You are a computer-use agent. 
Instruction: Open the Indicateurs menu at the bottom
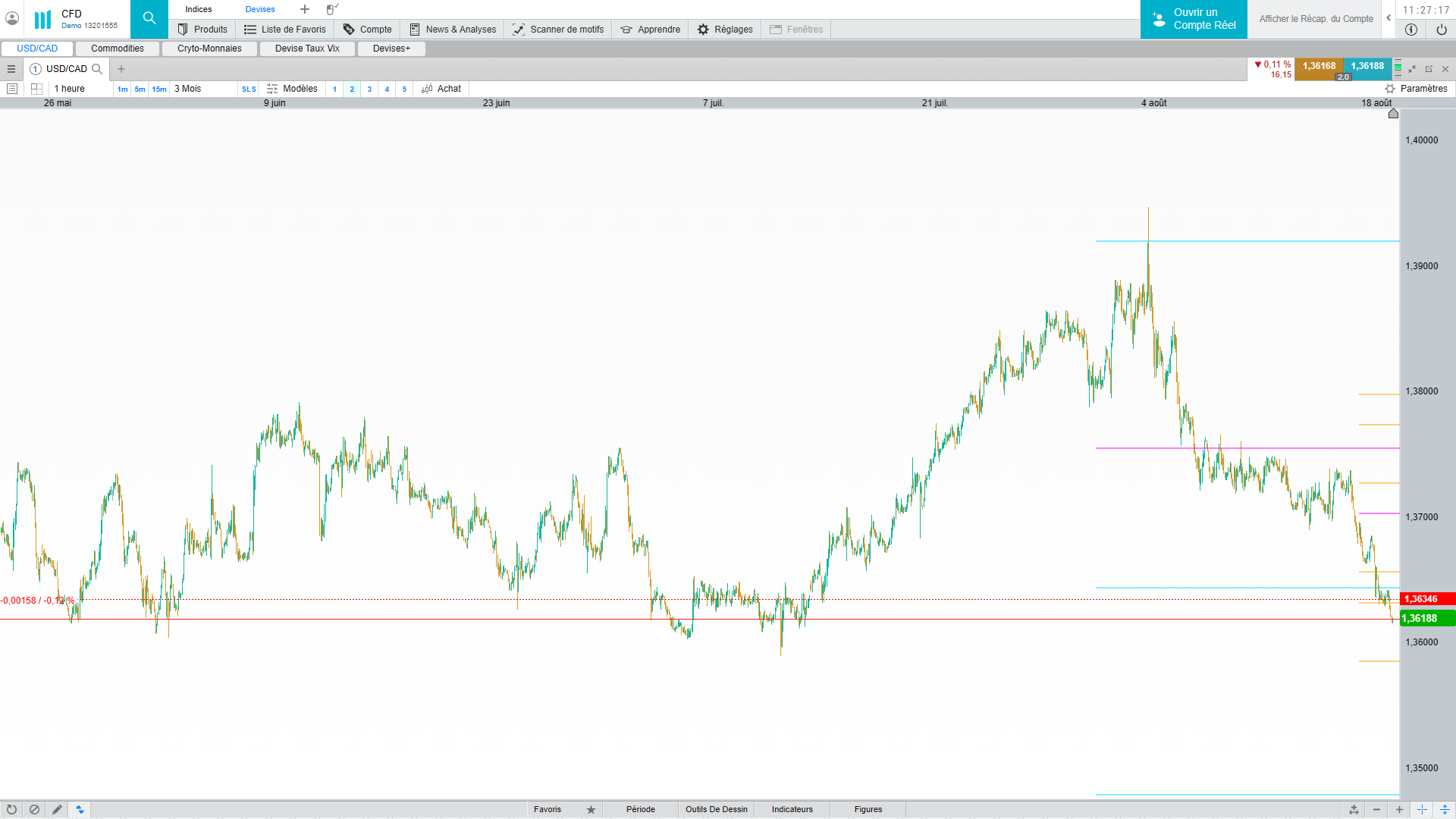coord(792,809)
